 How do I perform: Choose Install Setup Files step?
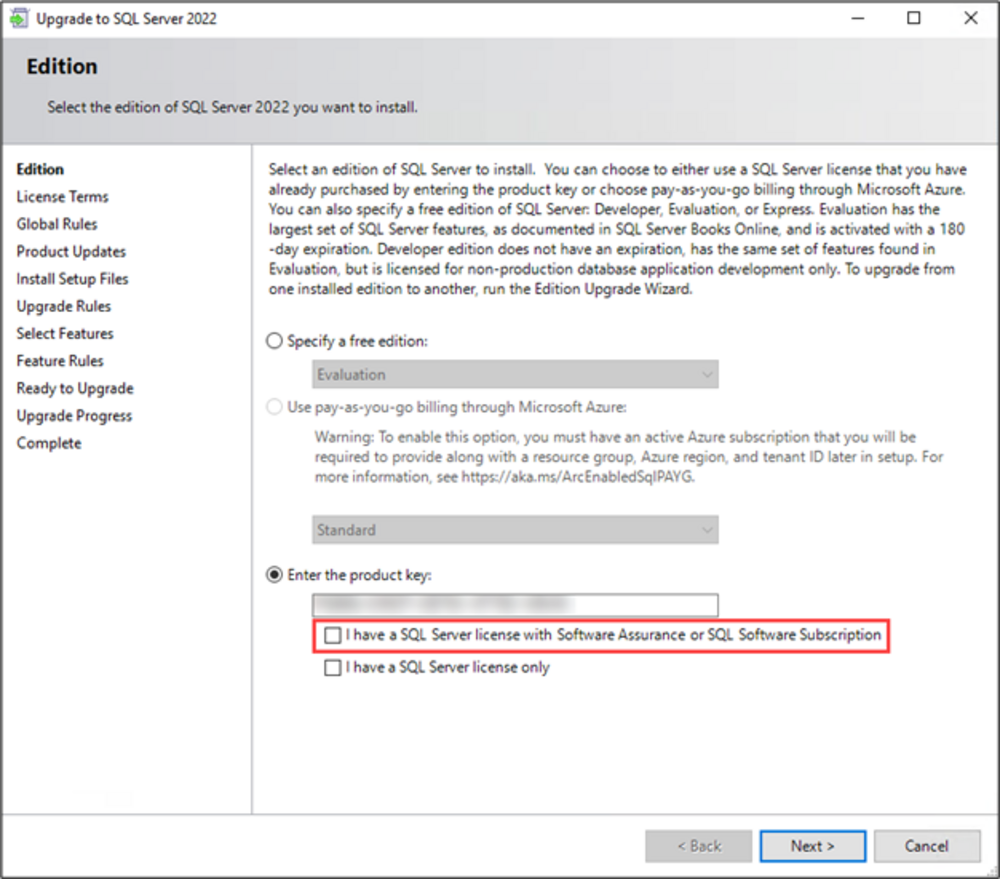click(x=72, y=279)
